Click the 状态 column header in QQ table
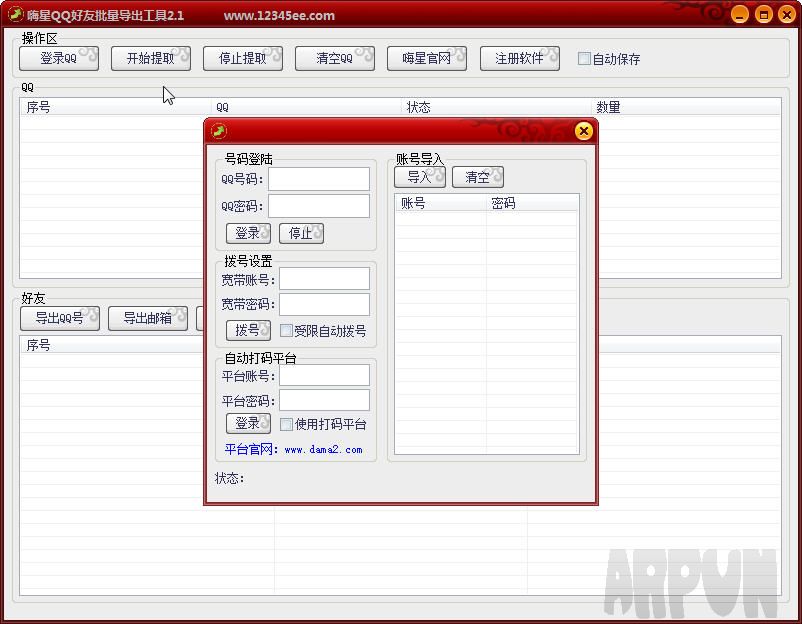This screenshot has height=624, width=802. click(496, 107)
